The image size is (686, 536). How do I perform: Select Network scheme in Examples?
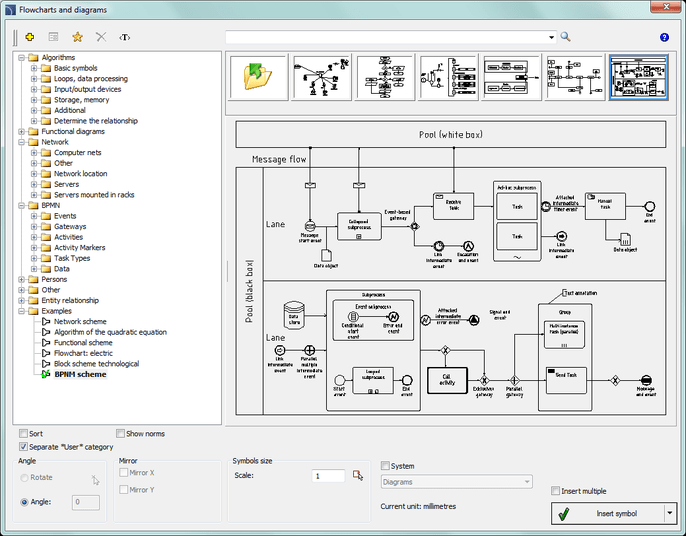(80, 321)
